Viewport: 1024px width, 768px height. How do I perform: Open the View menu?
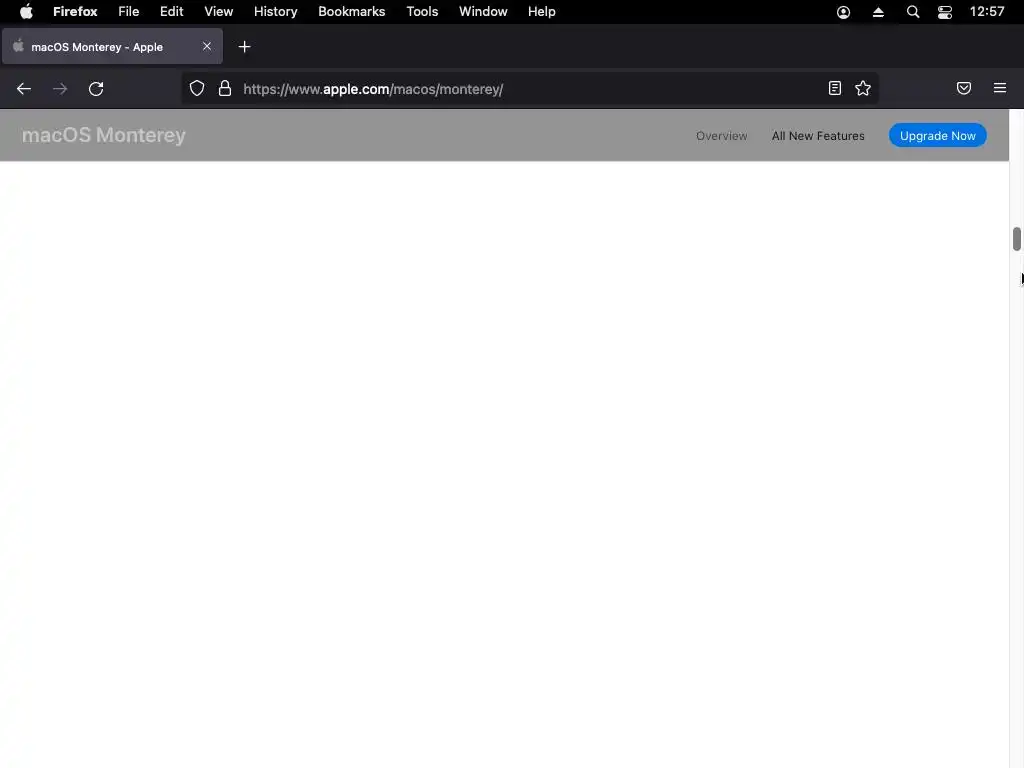coord(219,12)
